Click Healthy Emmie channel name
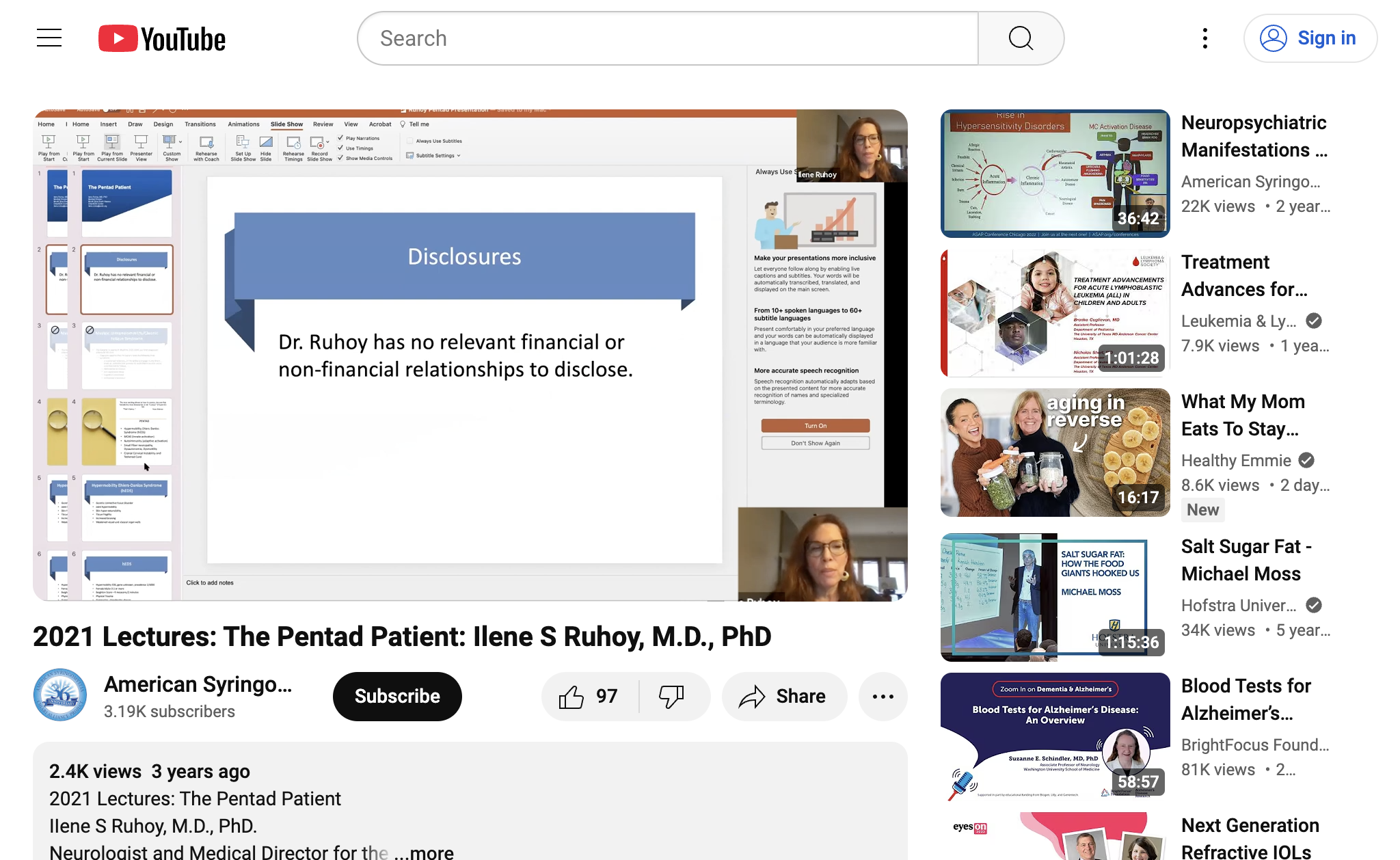This screenshot has width=1400, height=860. [x=1236, y=460]
